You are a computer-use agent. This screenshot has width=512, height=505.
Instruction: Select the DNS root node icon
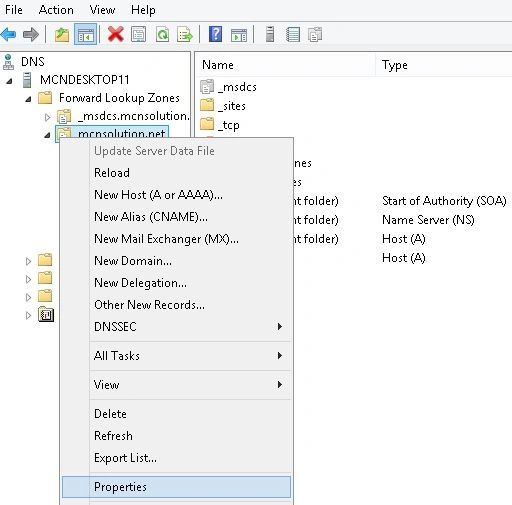8,62
